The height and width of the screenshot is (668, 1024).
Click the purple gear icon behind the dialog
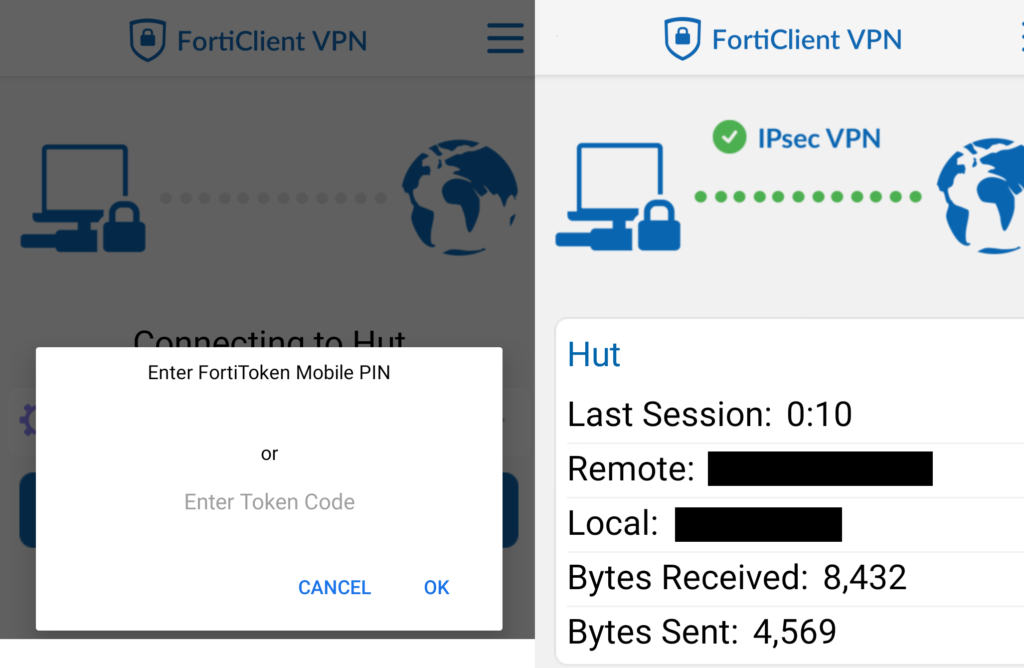coord(27,420)
